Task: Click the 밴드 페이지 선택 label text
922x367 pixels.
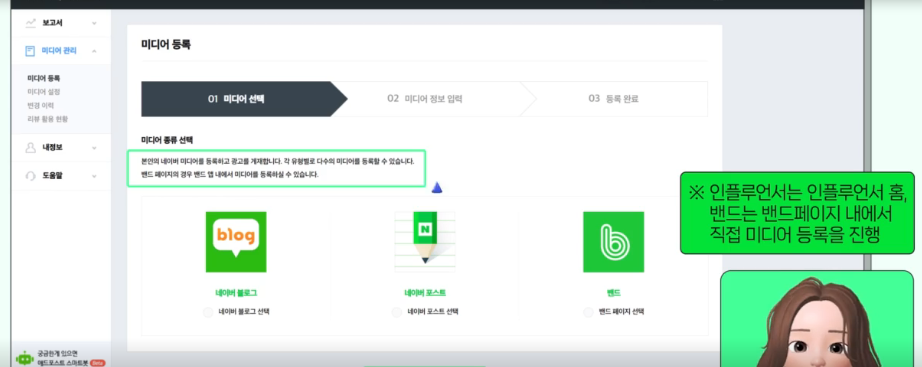Action: (621, 312)
